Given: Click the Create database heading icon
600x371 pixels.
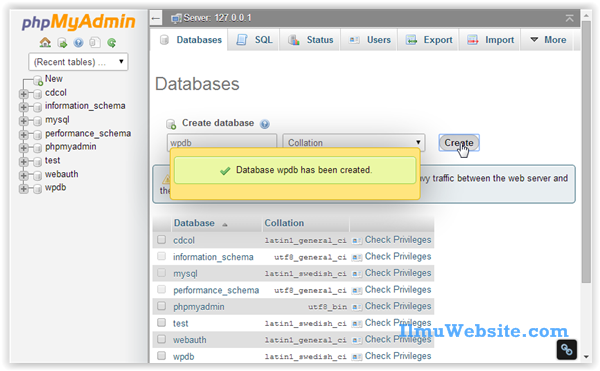Looking at the screenshot, I should (x=171, y=124).
